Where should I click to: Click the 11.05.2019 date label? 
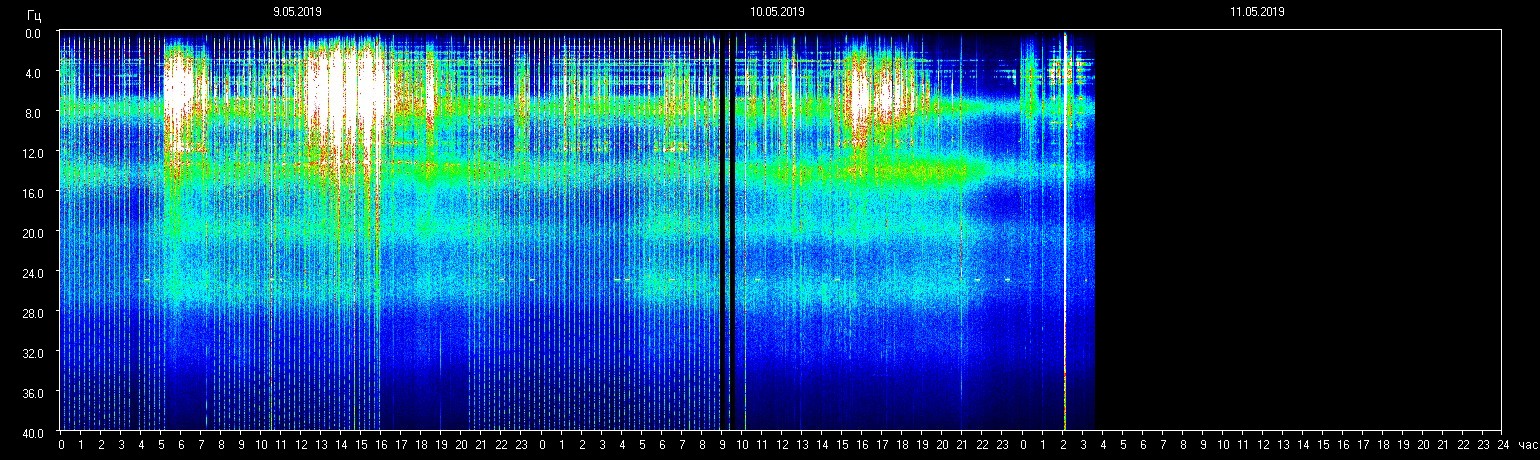click(1257, 12)
